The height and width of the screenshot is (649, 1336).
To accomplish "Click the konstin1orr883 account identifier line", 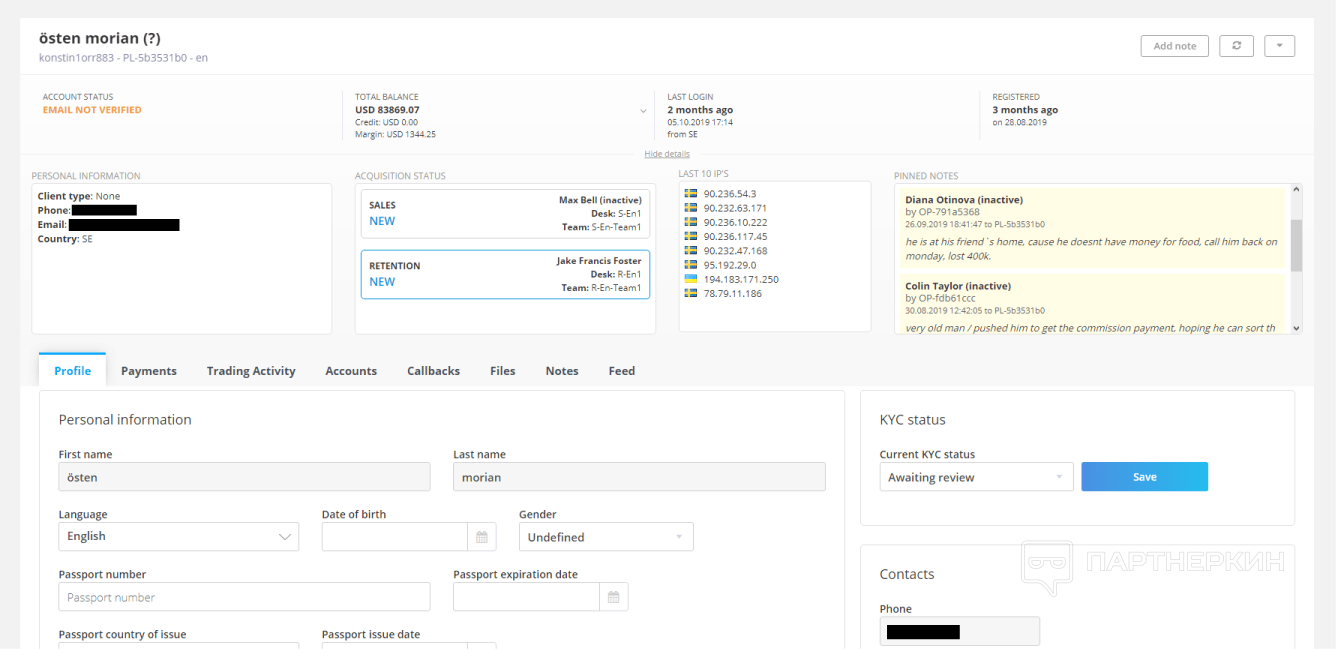I will 123,58.
